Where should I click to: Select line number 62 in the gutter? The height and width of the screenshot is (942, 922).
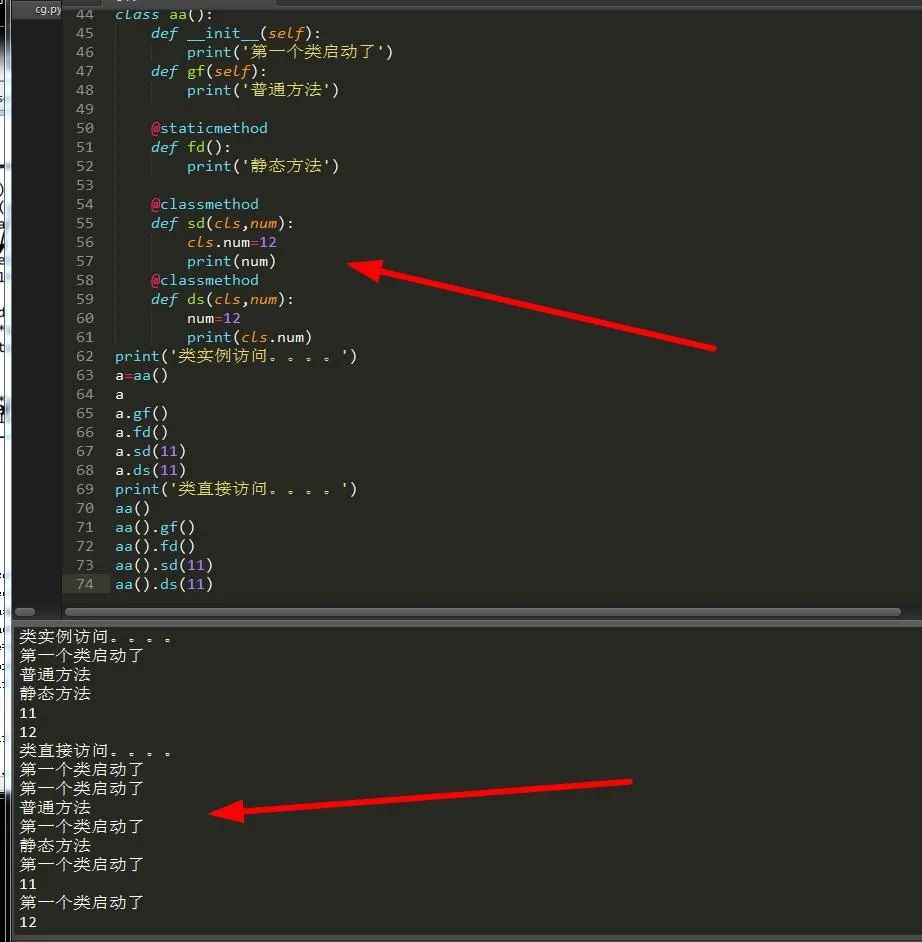click(84, 356)
